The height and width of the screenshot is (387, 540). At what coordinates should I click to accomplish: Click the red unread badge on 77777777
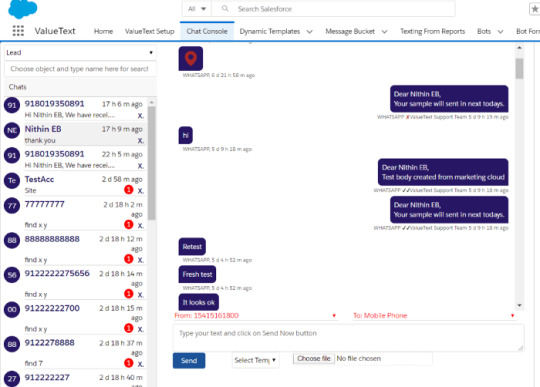128,224
